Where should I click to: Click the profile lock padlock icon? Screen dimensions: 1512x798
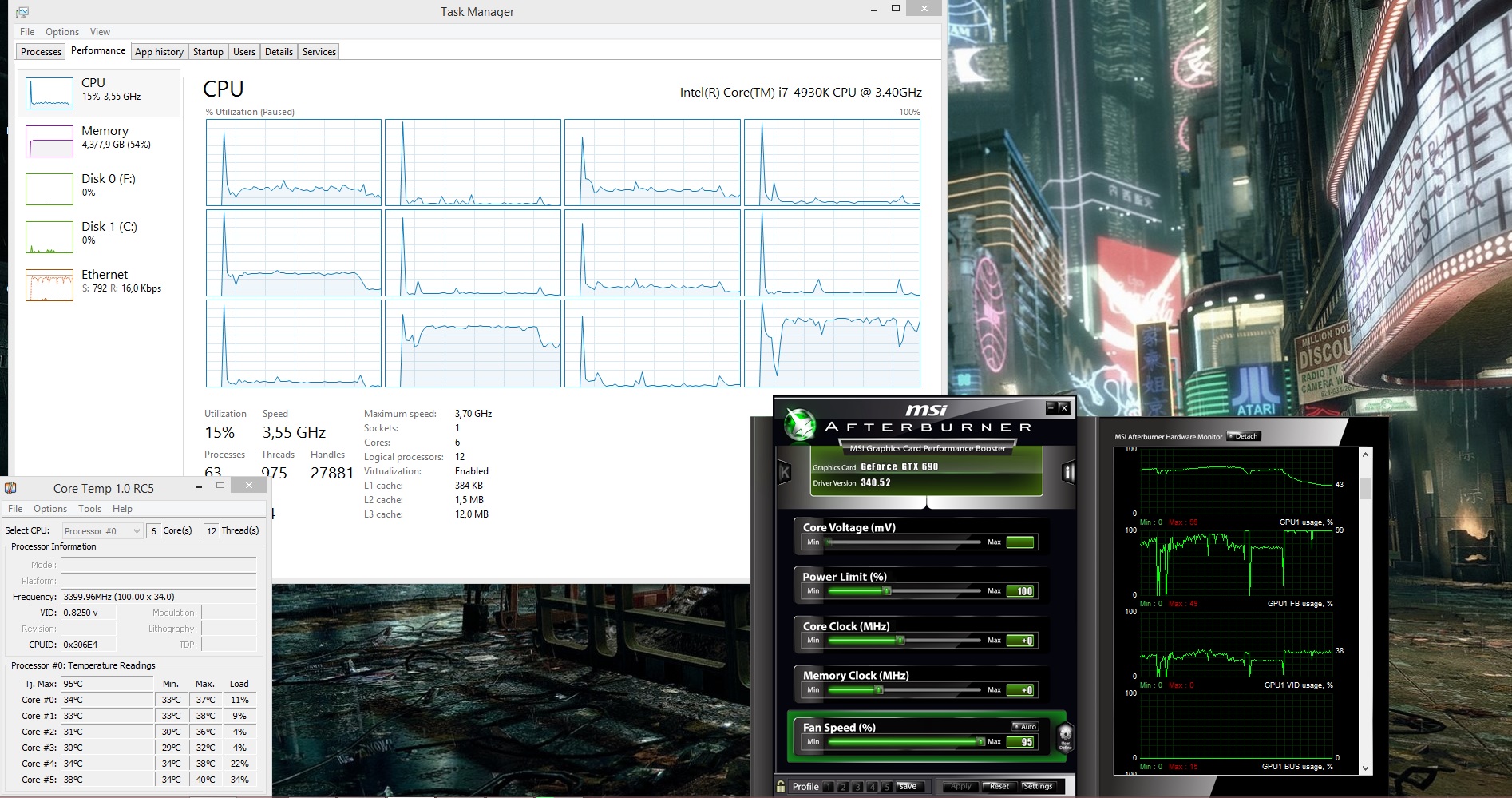pyautogui.click(x=781, y=787)
